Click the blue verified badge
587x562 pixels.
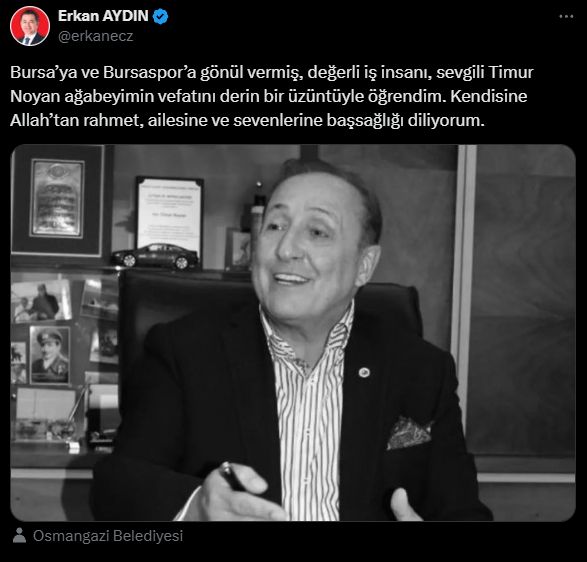pos(161,17)
